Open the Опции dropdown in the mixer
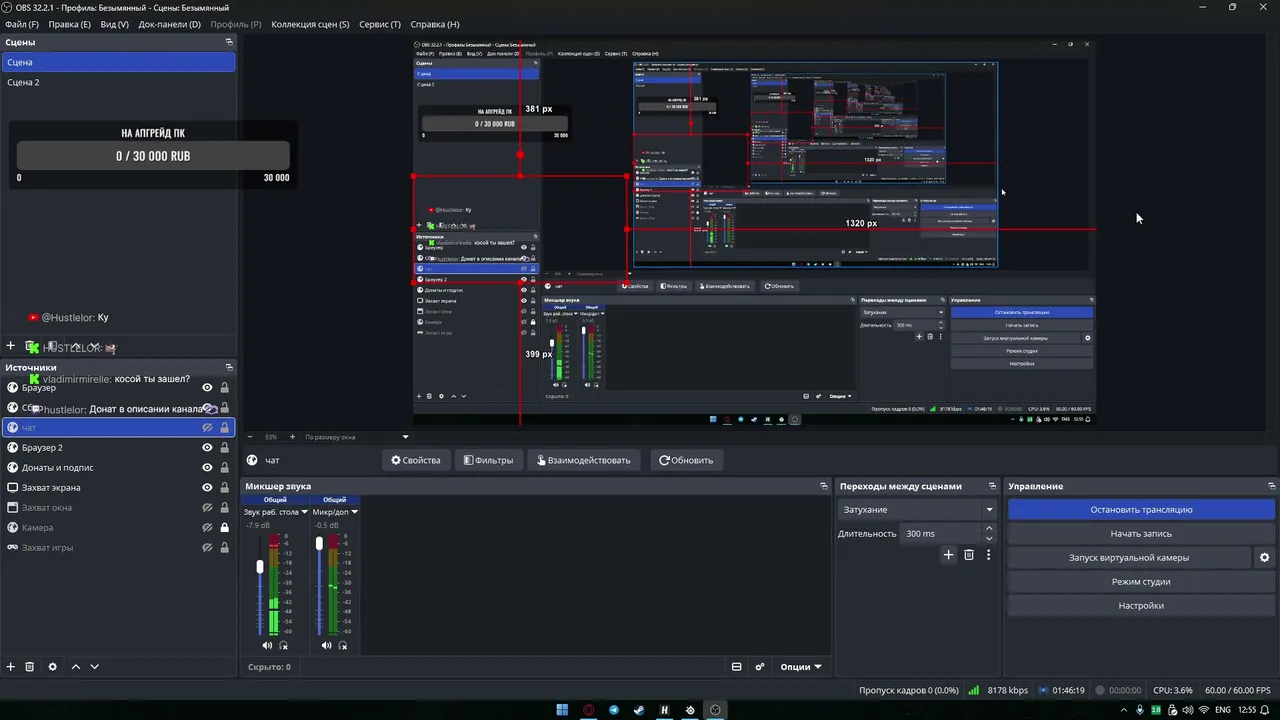 tap(801, 667)
